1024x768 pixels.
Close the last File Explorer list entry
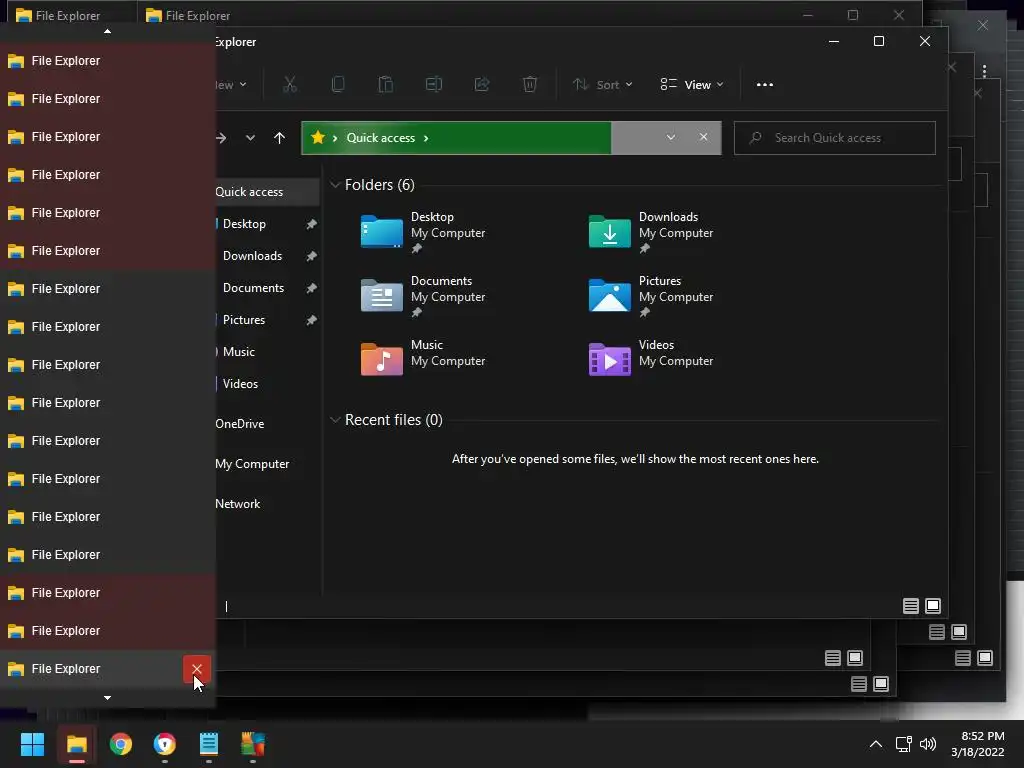[197, 669]
